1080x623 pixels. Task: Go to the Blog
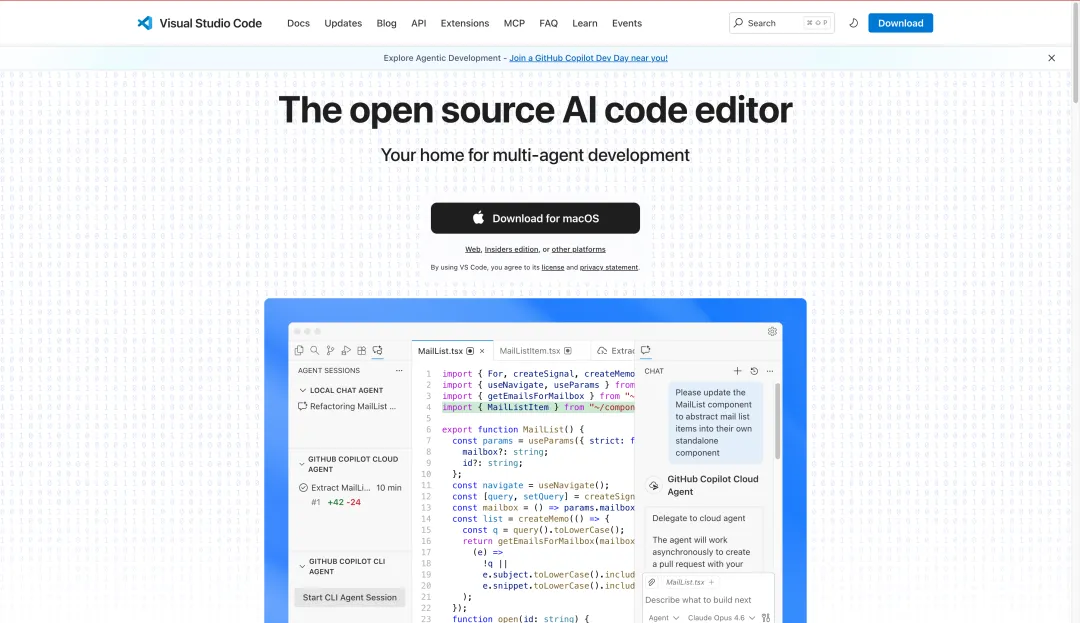click(x=386, y=23)
